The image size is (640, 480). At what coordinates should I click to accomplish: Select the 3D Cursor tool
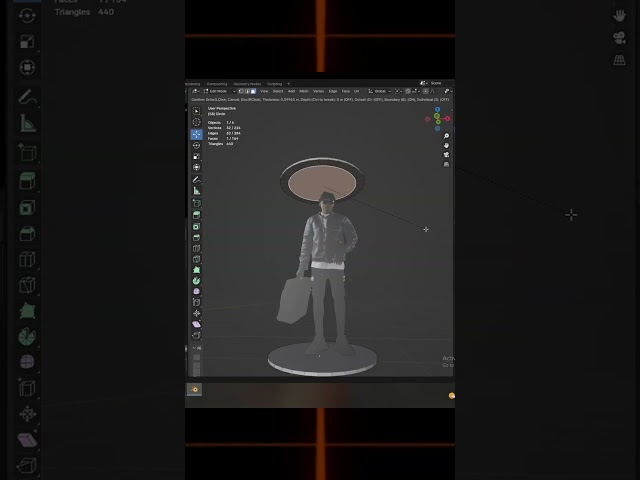(x=196, y=122)
